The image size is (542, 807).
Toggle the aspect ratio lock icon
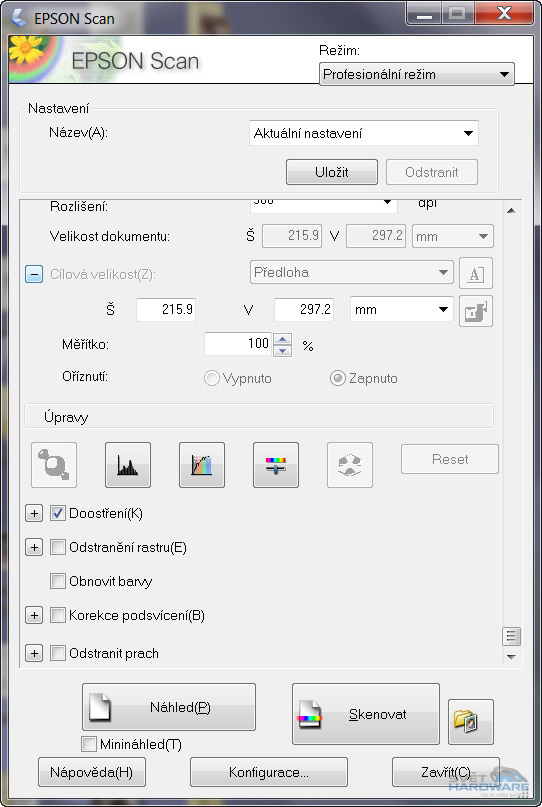point(476,311)
